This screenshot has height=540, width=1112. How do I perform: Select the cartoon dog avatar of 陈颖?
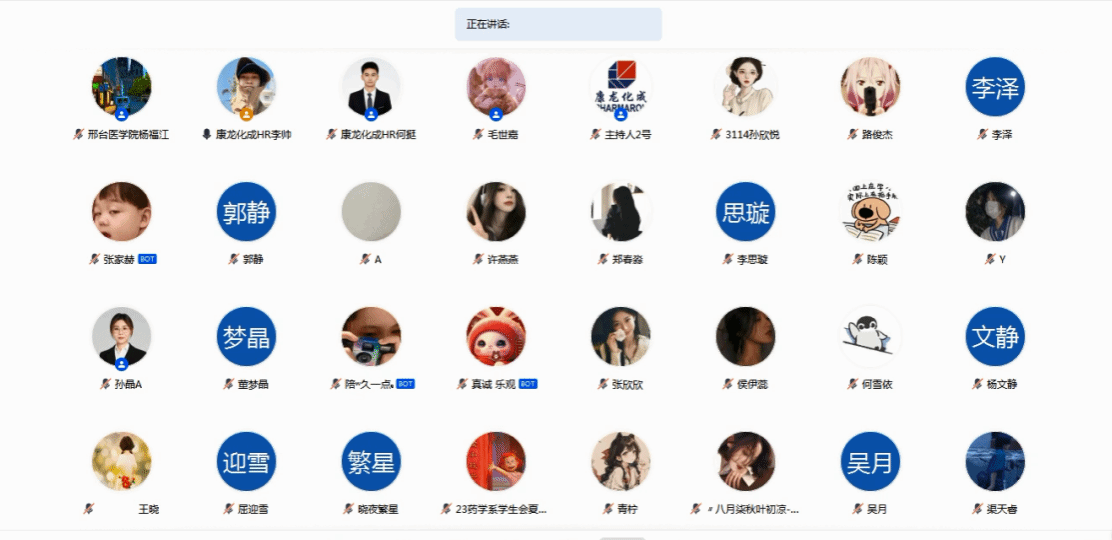click(870, 211)
